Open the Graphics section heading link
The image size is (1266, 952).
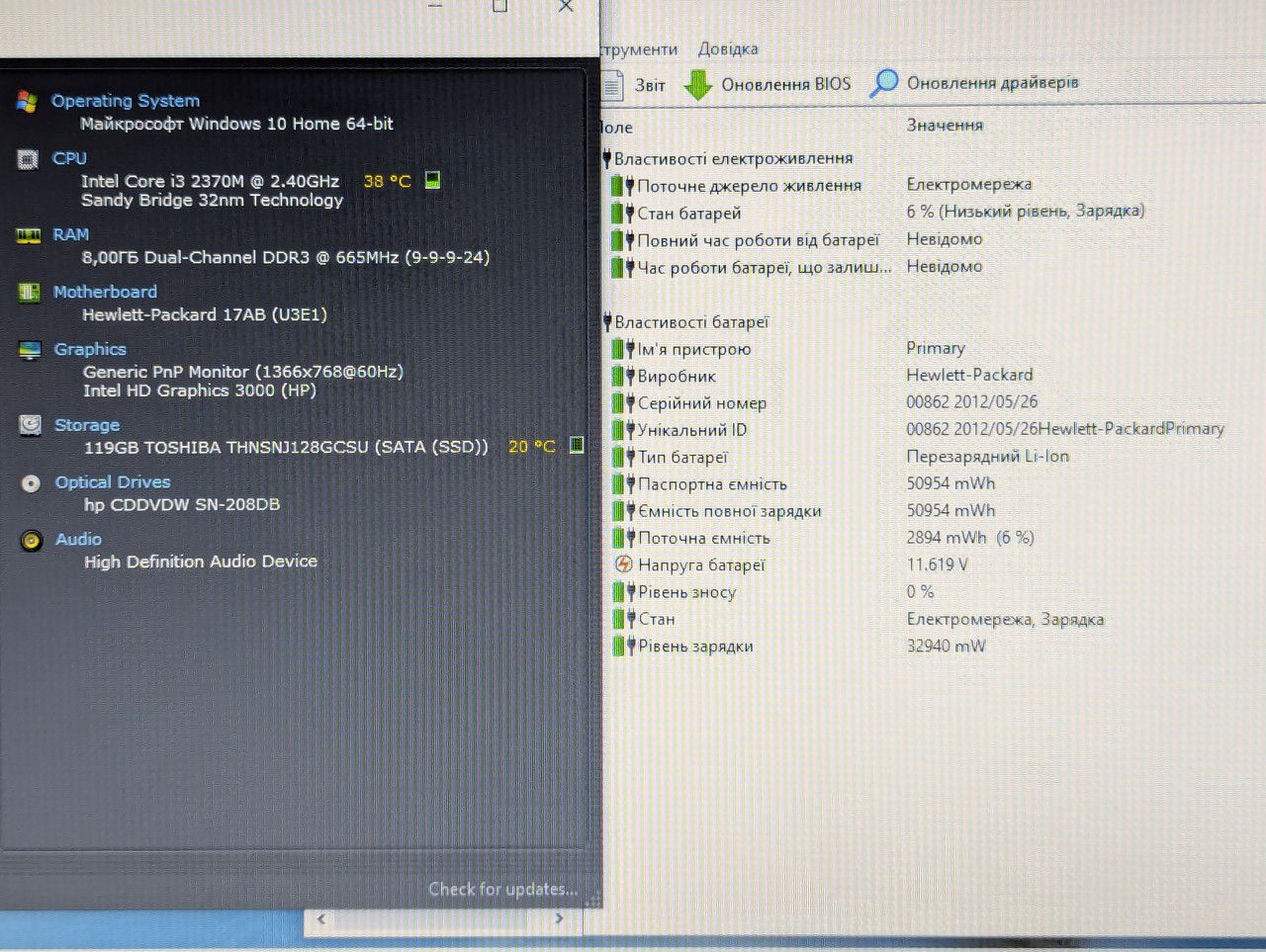[x=90, y=349]
